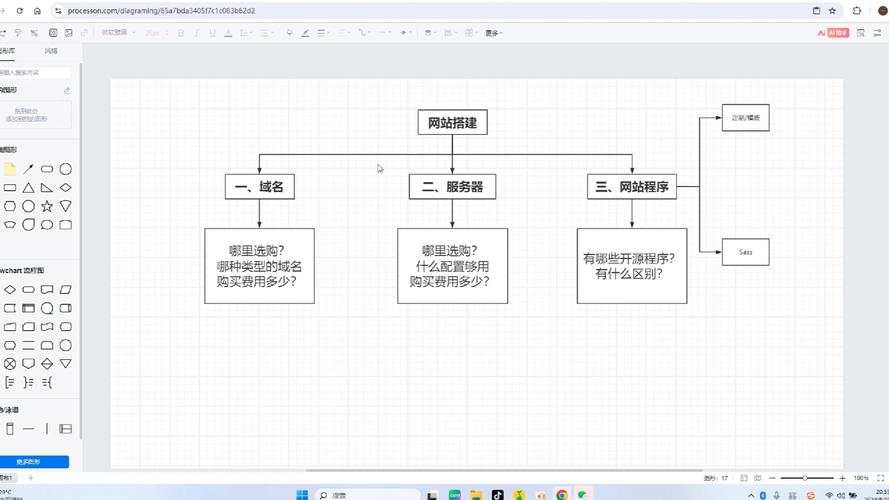Select the note shape in the basic shapes
The image size is (889, 500).
pyautogui.click(x=10, y=169)
